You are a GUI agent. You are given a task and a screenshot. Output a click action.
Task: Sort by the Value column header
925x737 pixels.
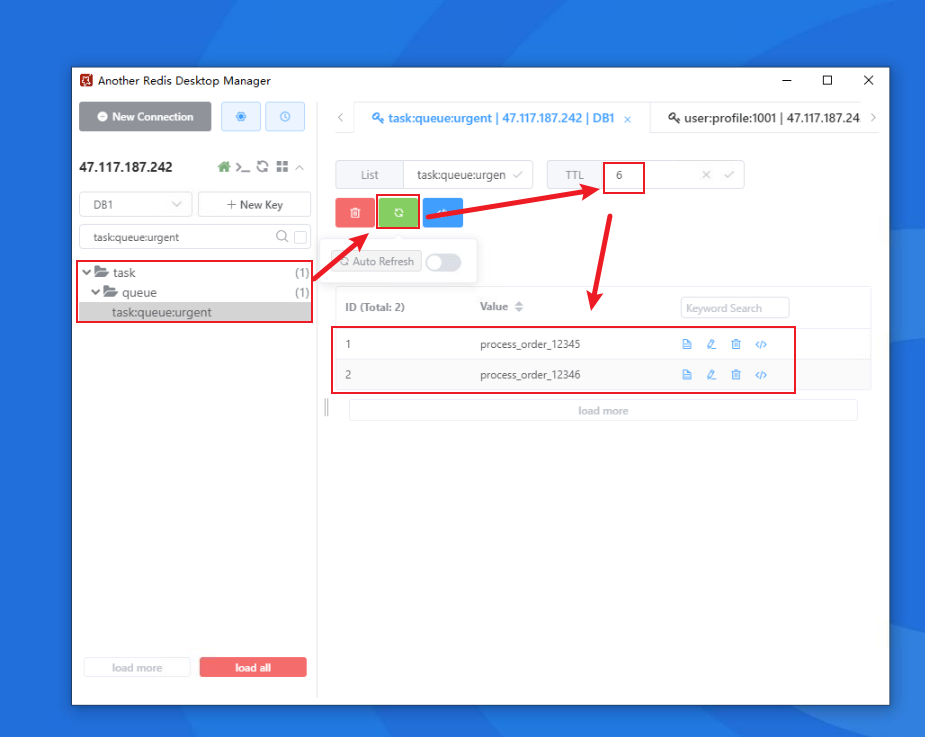point(501,307)
